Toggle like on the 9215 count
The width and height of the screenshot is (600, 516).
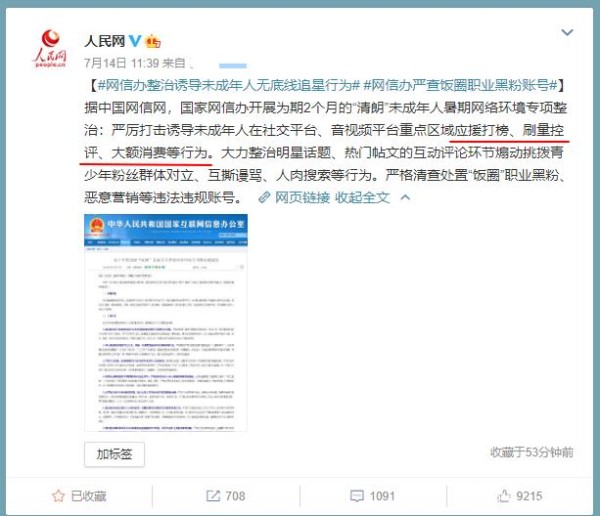click(x=520, y=496)
